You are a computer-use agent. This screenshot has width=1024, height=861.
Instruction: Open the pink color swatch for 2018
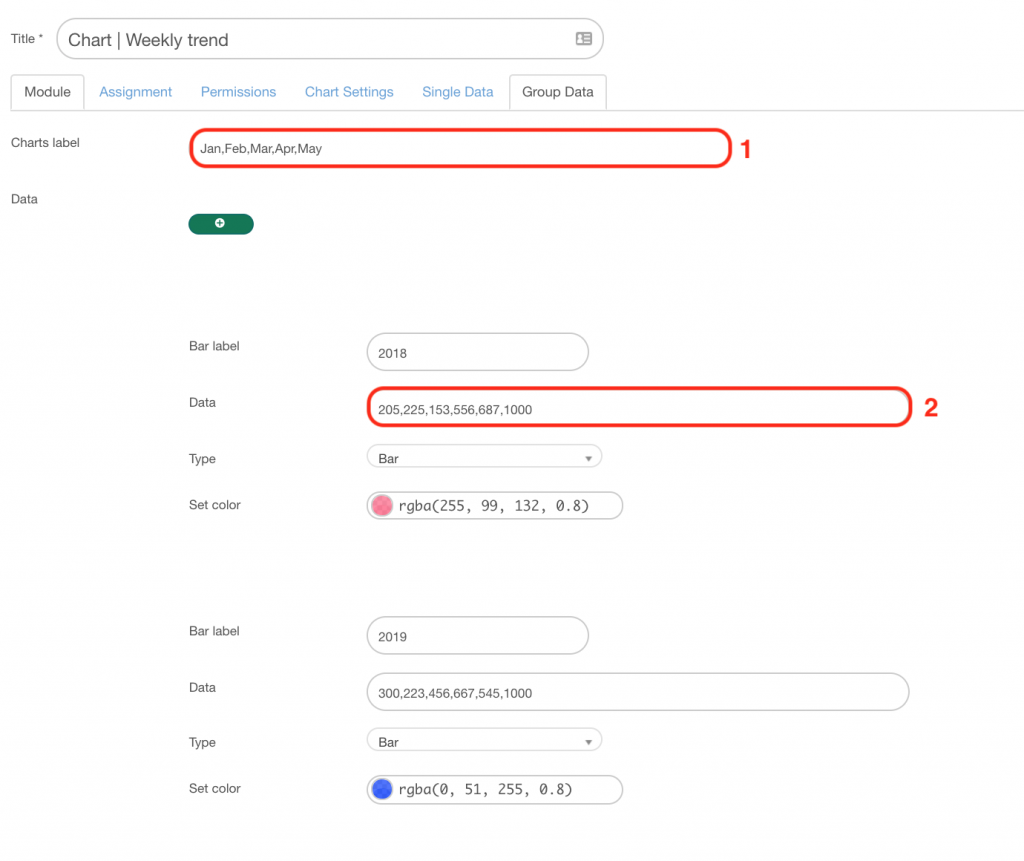coord(382,506)
